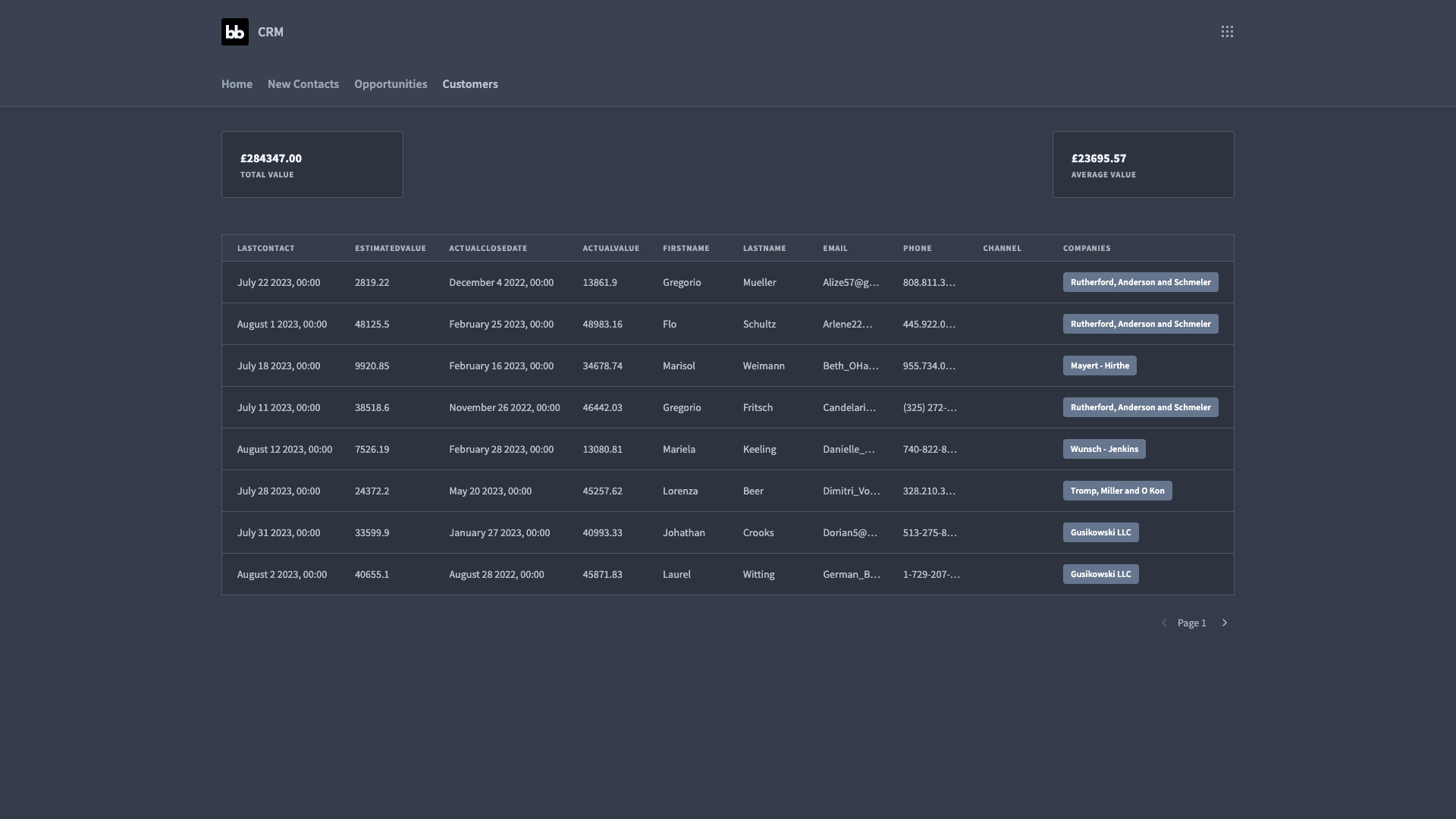
Task: Click company tag in Mueller row
Action: point(1141,282)
